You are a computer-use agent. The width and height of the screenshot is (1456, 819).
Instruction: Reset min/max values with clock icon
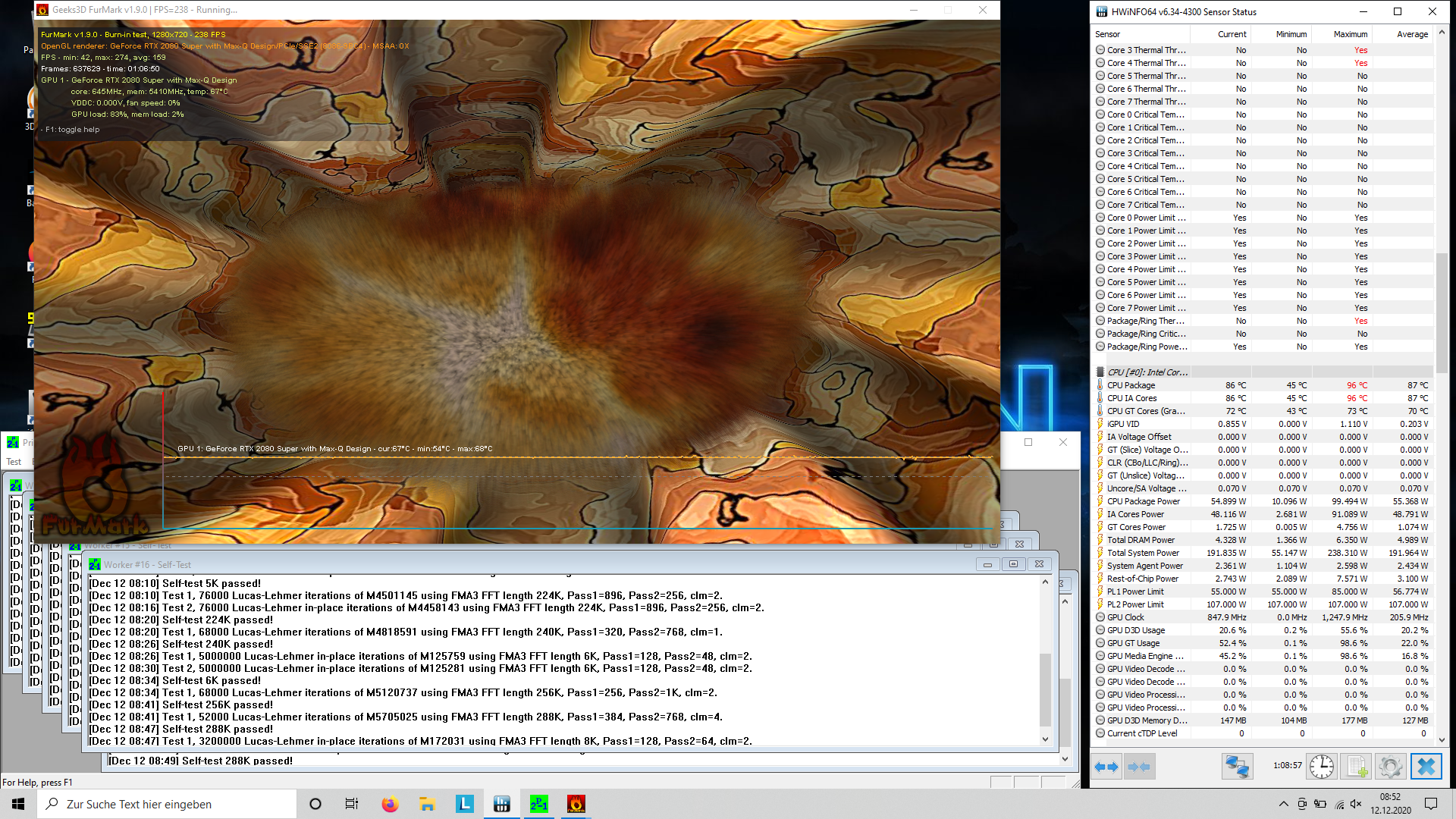click(x=1322, y=767)
